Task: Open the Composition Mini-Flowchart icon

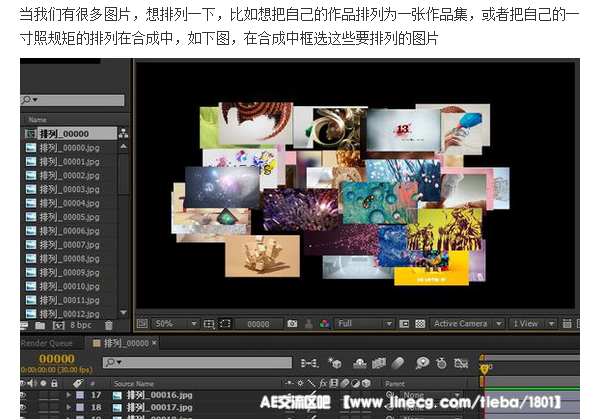Action: (309, 363)
